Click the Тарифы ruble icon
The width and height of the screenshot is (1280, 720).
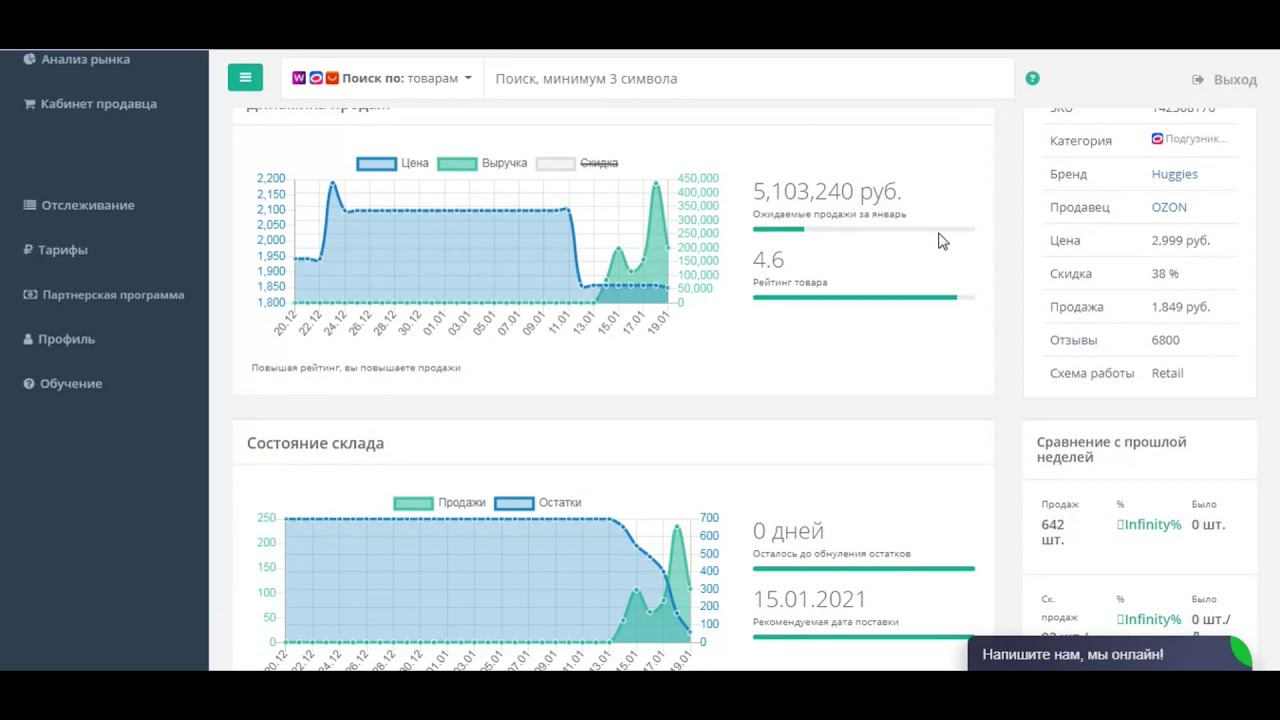click(x=28, y=250)
